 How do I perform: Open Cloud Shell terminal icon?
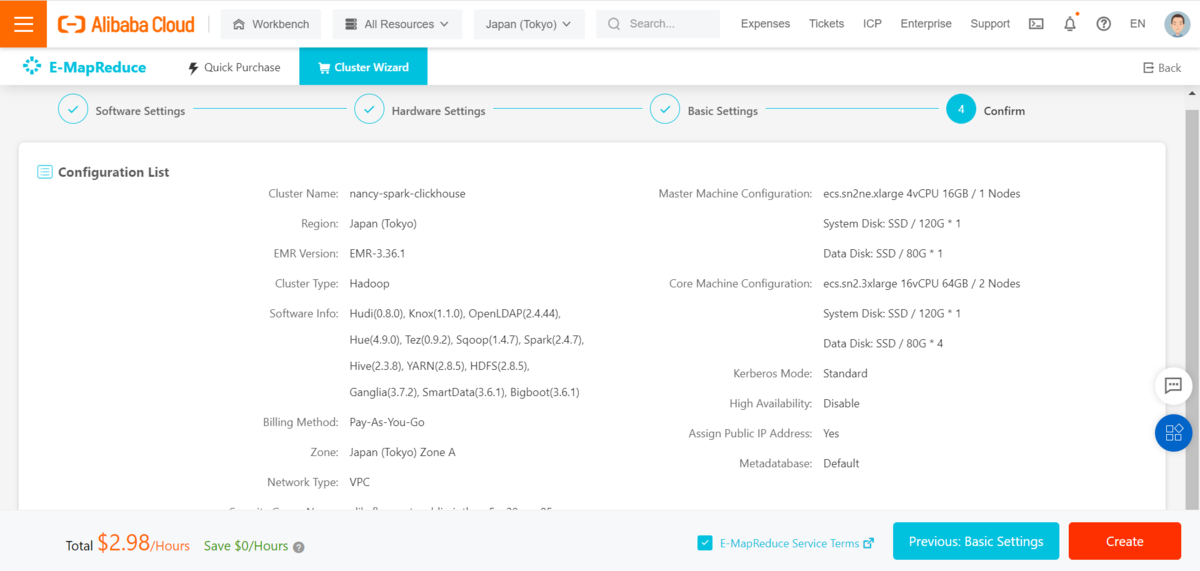click(x=1037, y=24)
